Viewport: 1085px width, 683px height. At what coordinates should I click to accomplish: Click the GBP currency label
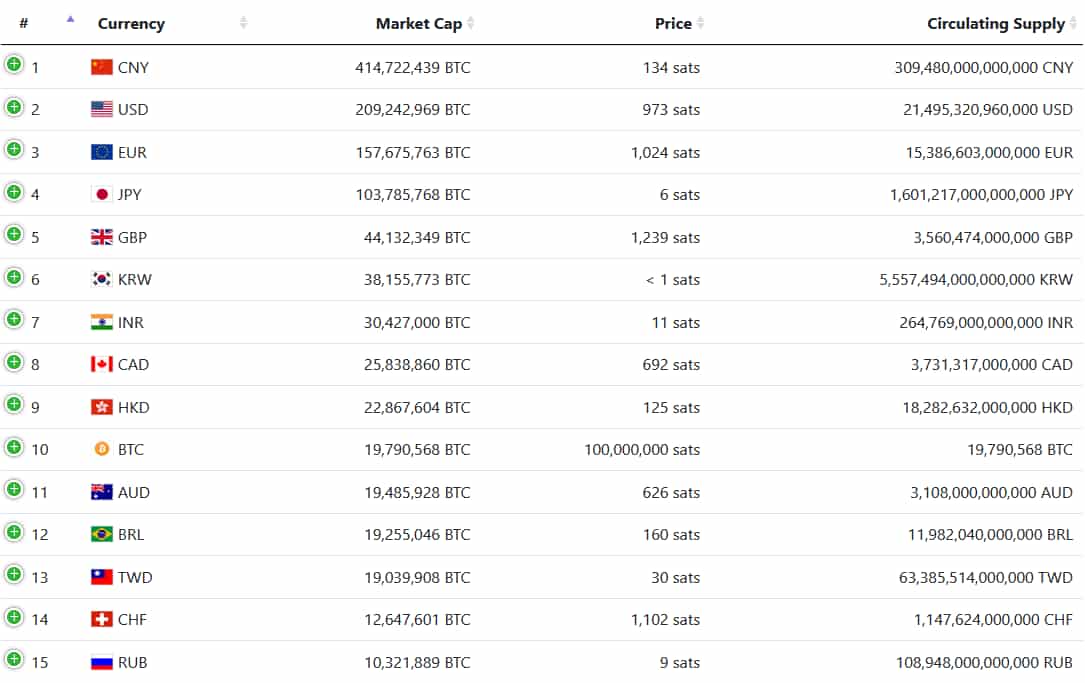[x=133, y=237]
